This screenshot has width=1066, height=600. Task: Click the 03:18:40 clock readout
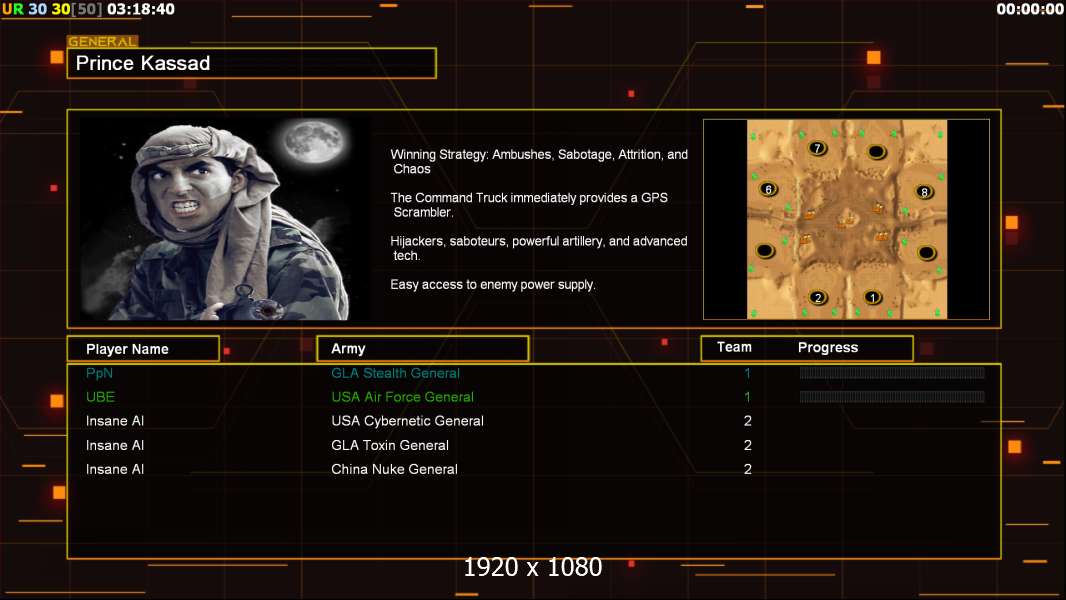pyautogui.click(x=141, y=10)
